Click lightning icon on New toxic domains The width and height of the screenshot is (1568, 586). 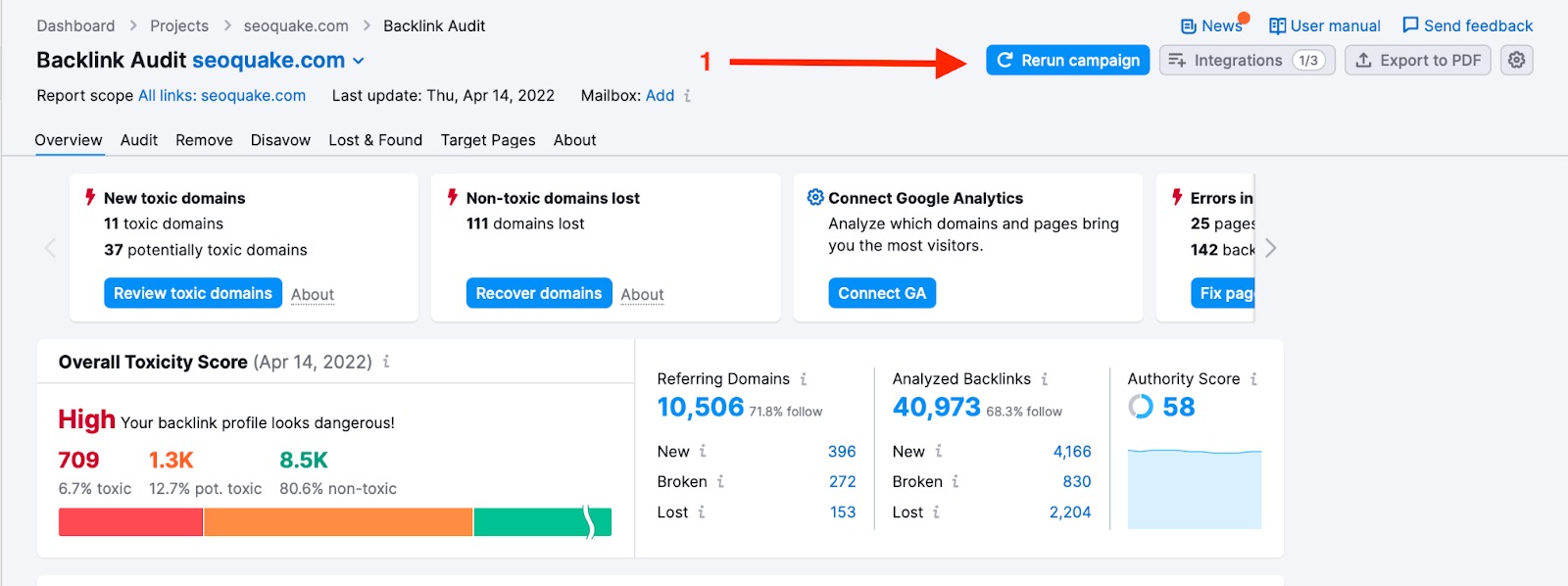click(x=90, y=197)
